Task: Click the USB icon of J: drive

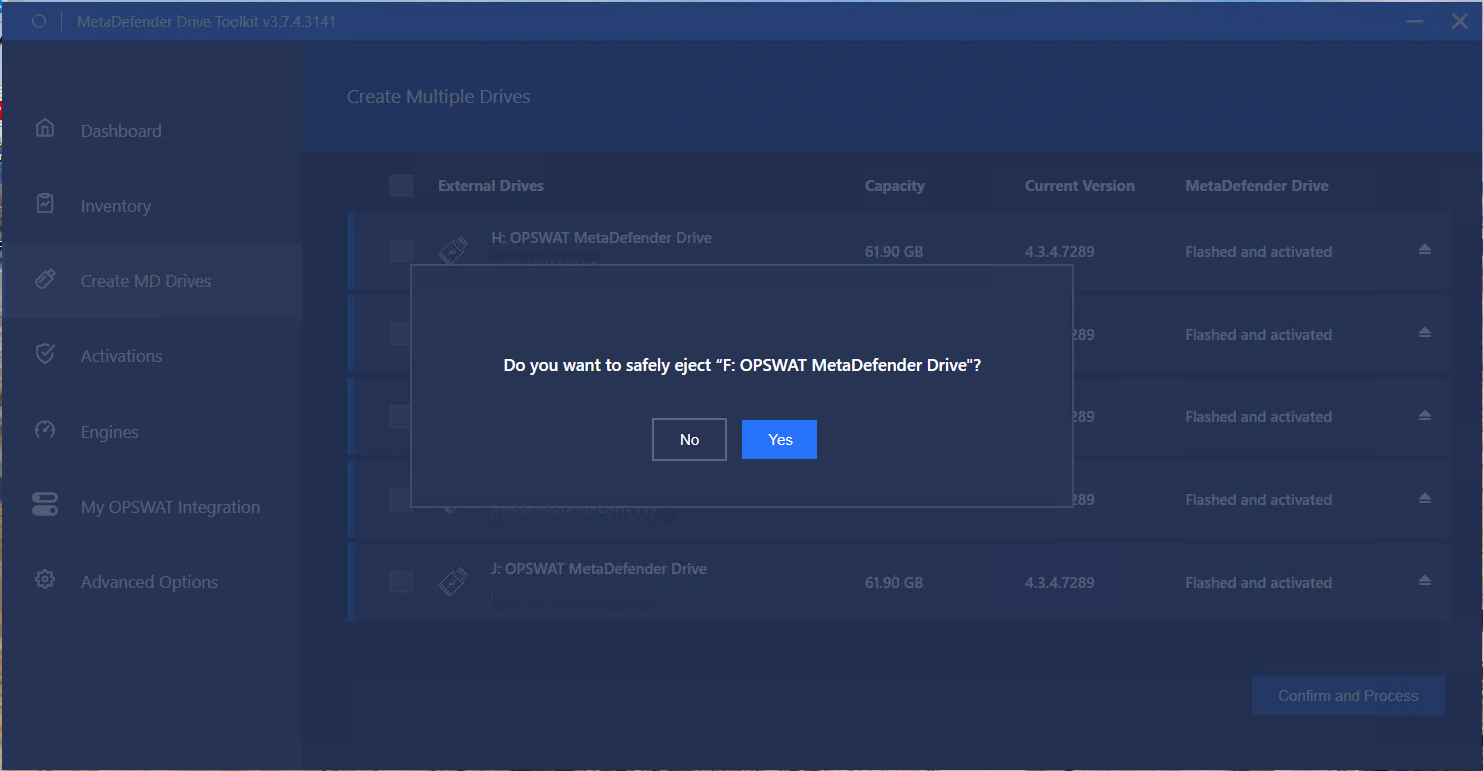Action: pyautogui.click(x=453, y=582)
